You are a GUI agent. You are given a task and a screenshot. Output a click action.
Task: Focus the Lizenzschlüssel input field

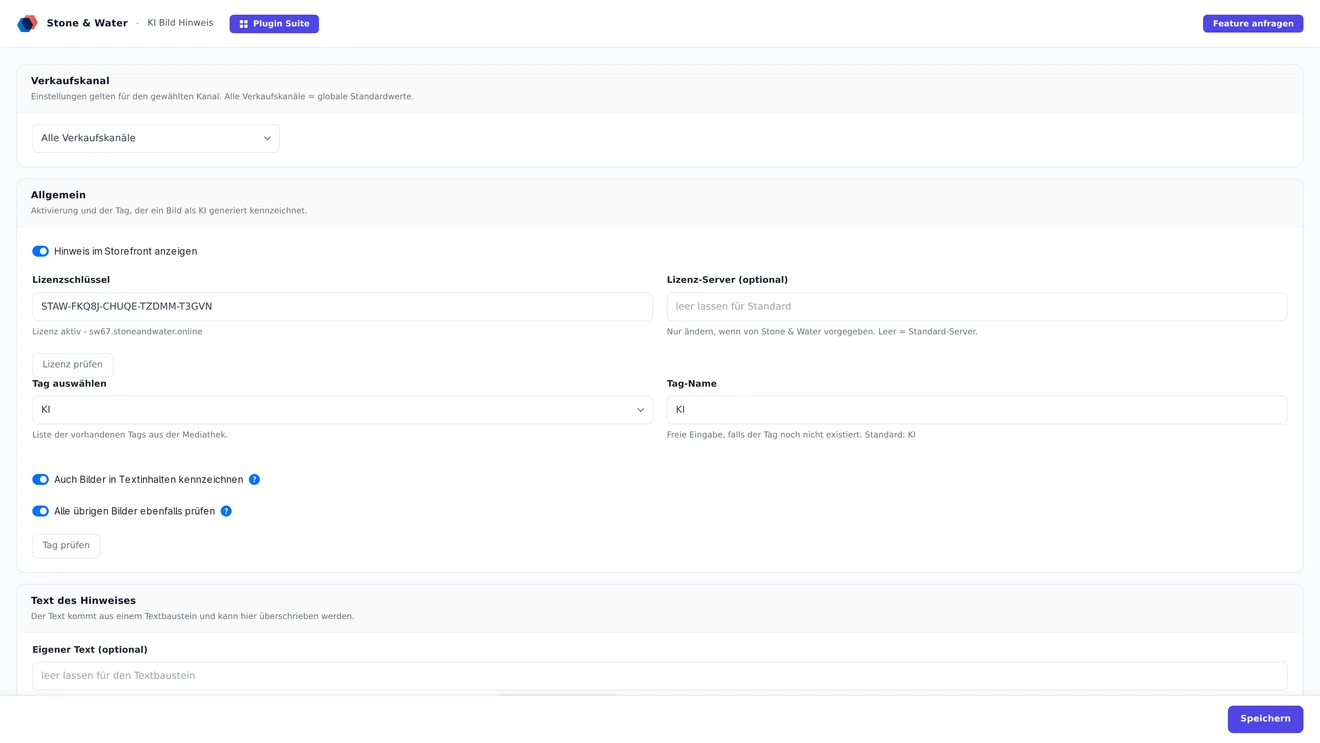coord(342,307)
